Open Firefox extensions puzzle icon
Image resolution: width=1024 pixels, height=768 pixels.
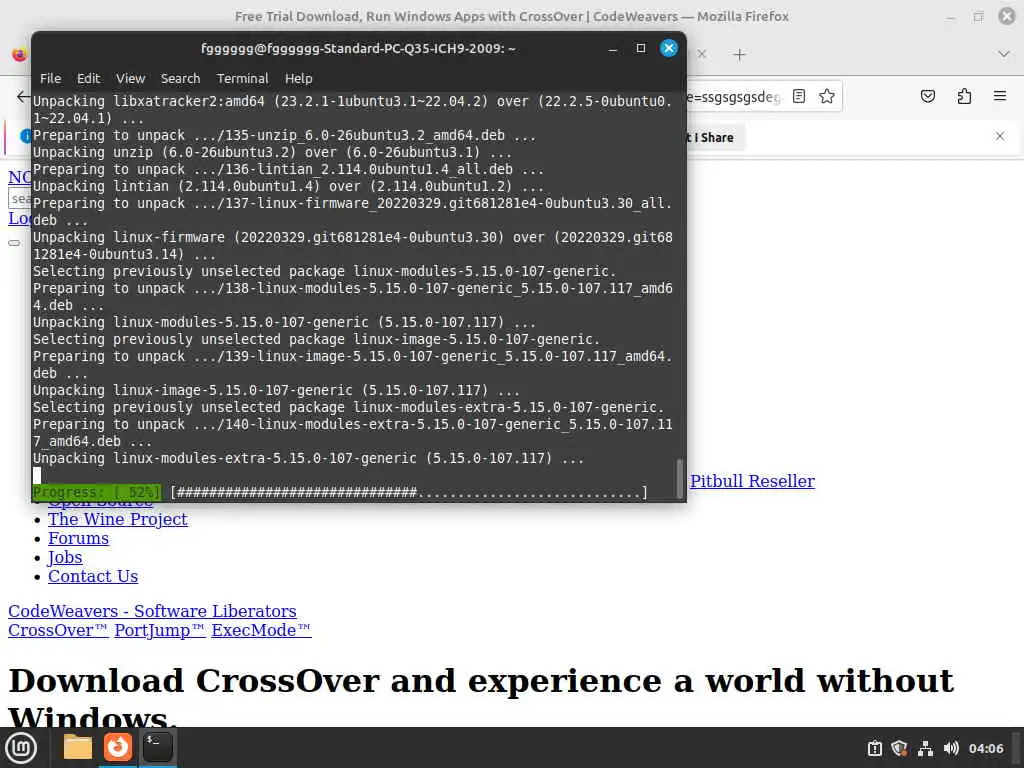[964, 97]
